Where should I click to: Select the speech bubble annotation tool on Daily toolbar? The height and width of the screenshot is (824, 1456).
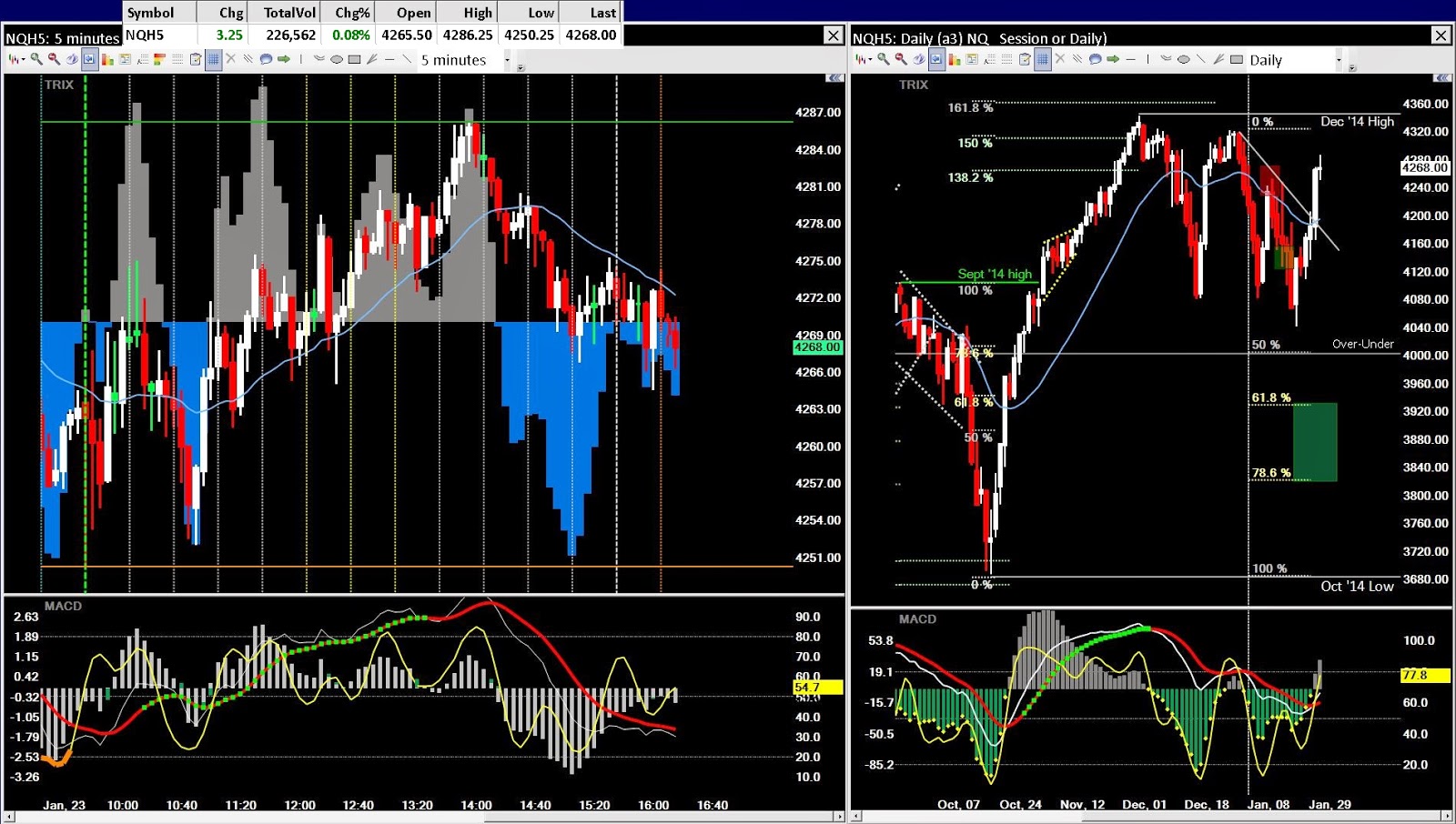click(1096, 59)
